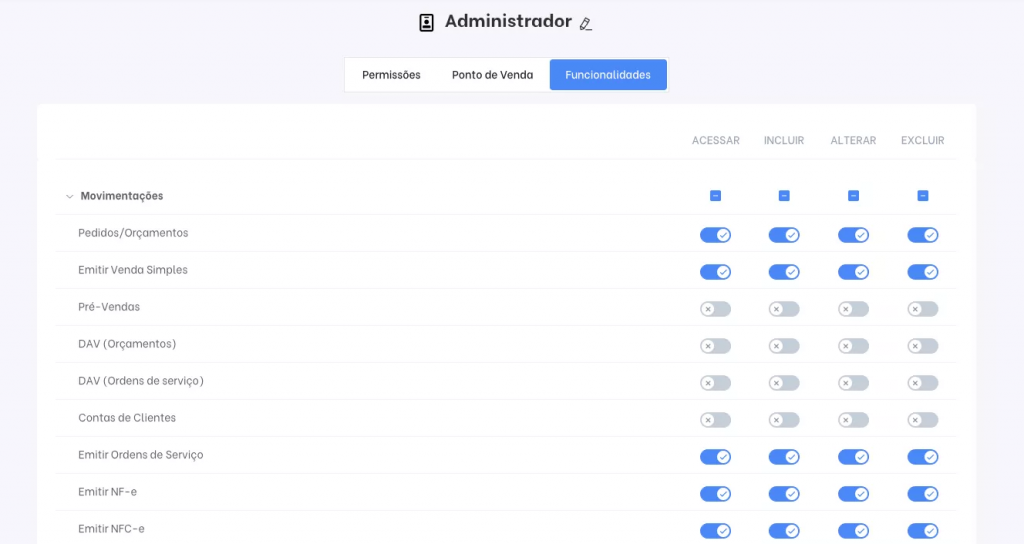Enable Acessar for Pré-Vendas
This screenshot has width=1024, height=544.
tap(715, 309)
